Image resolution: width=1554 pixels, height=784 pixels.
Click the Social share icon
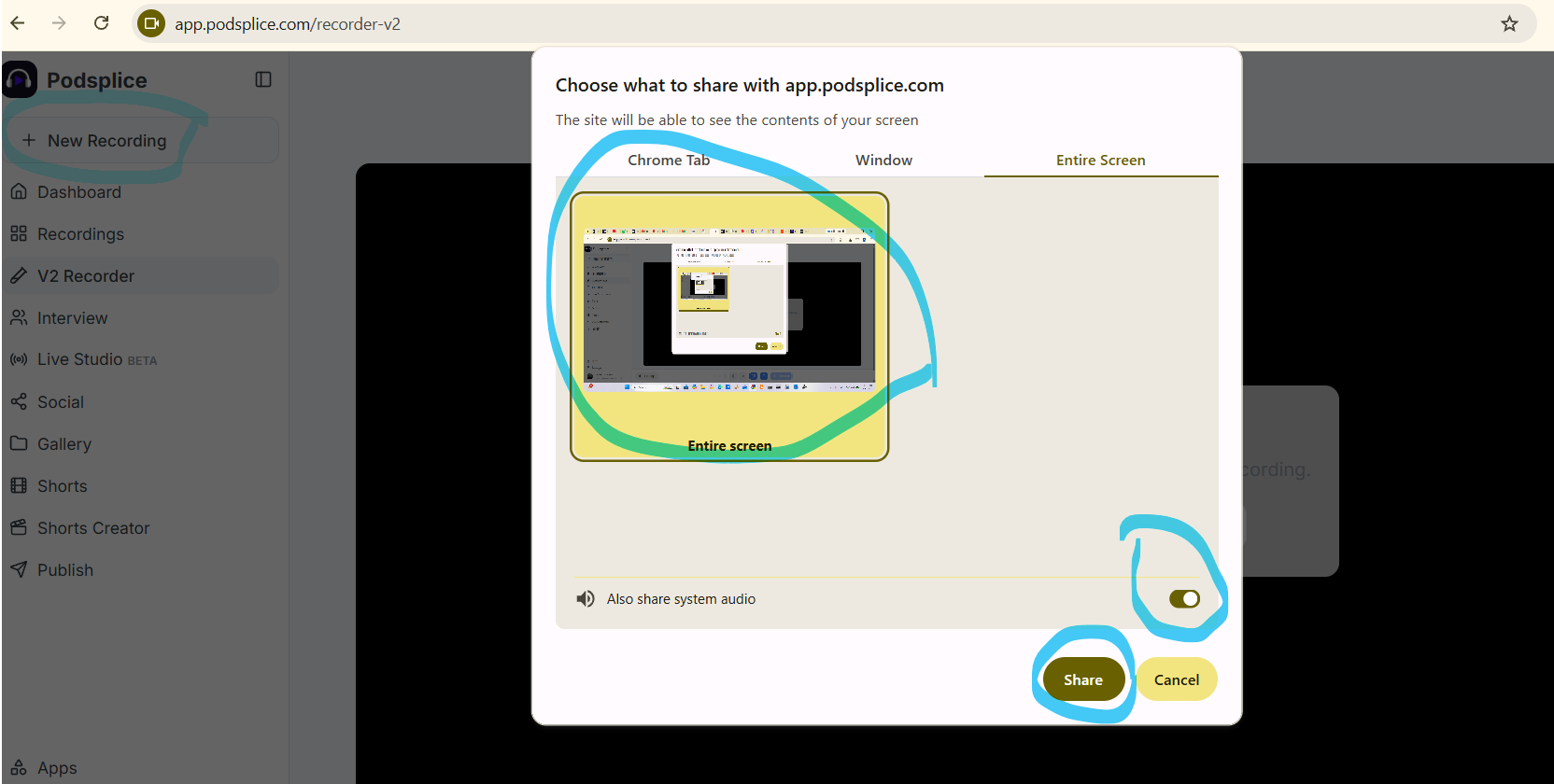click(19, 401)
